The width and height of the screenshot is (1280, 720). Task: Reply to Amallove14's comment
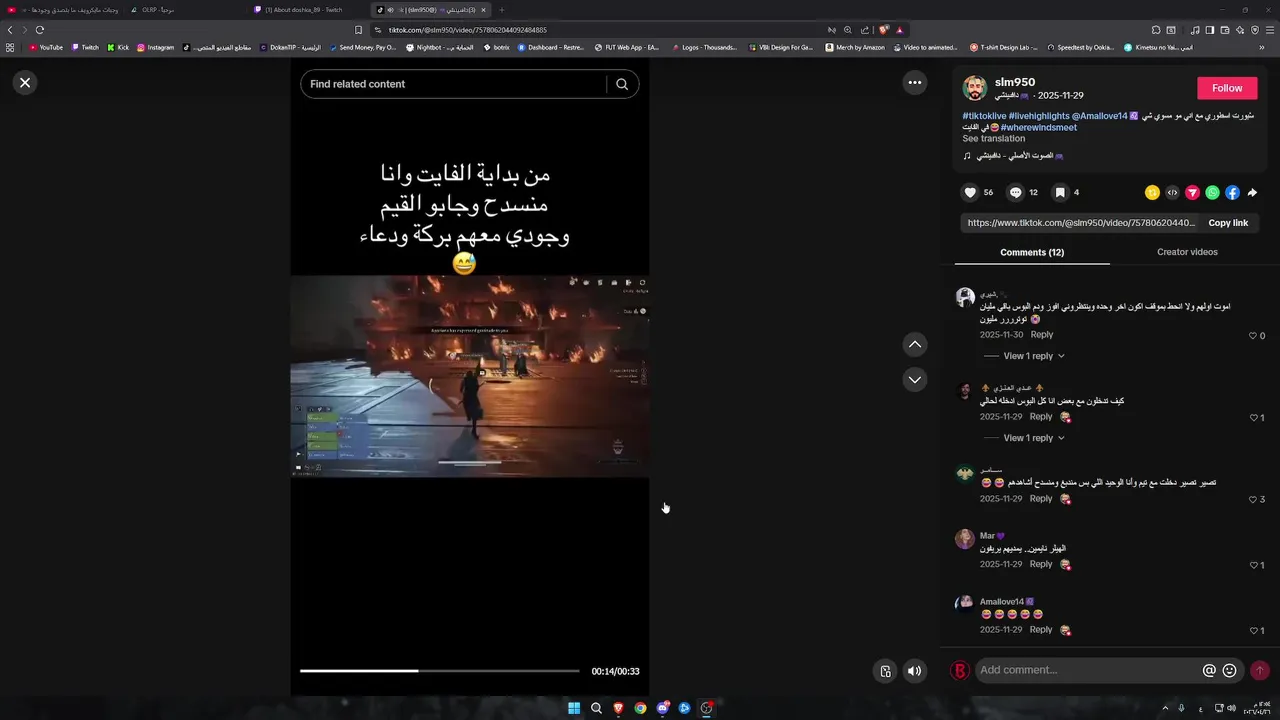[1041, 630]
